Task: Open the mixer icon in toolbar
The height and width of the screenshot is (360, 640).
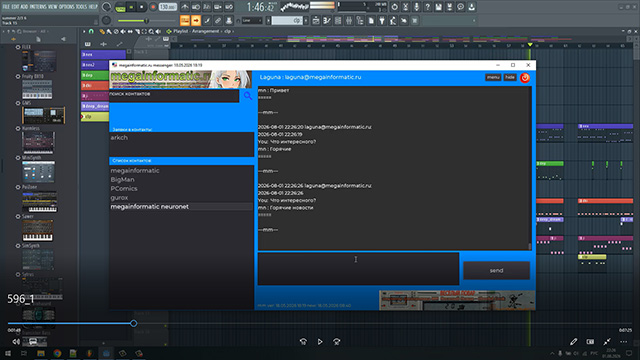Action: (x=349, y=20)
